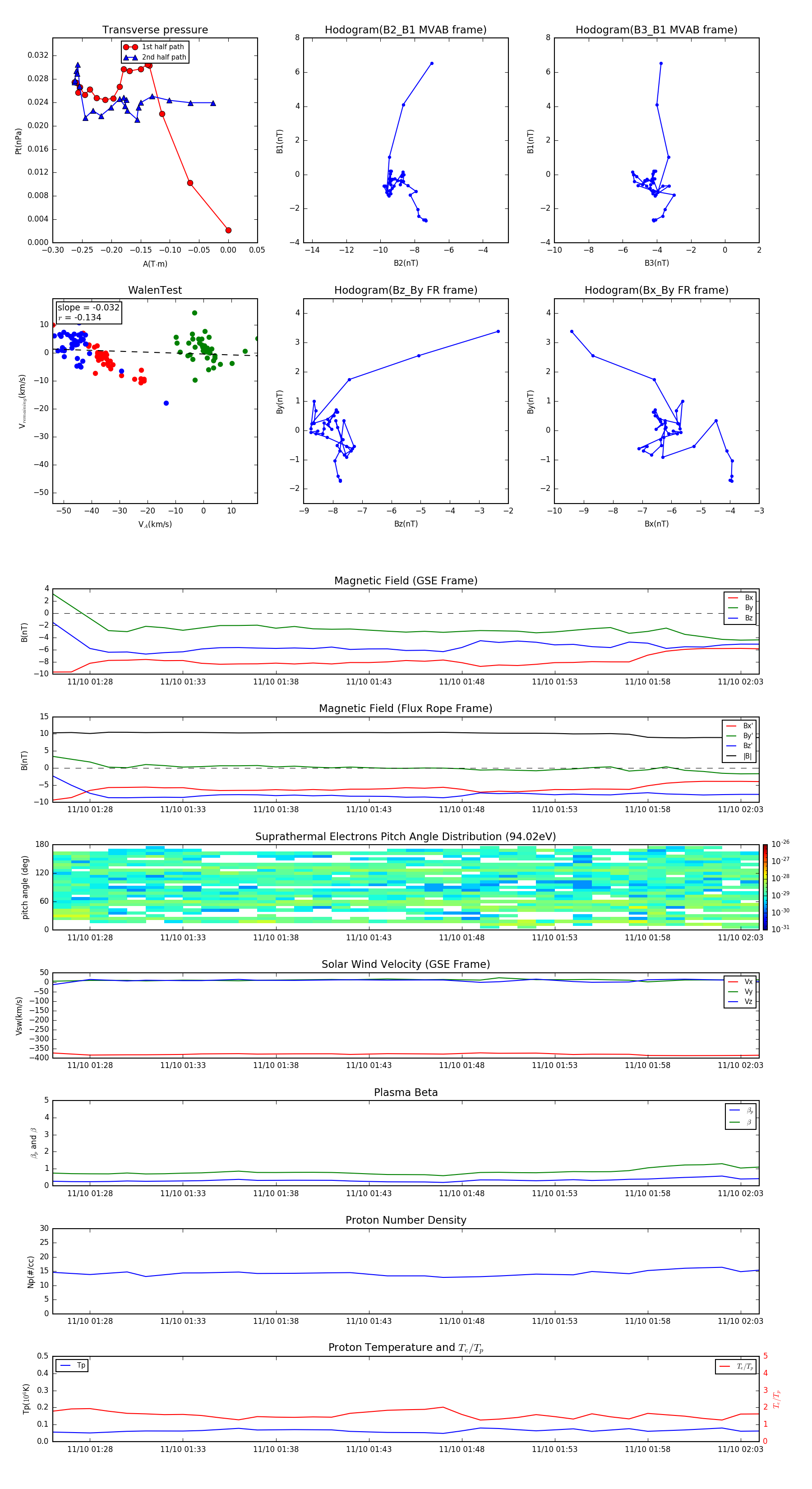Click the 'B3(nT)' x-axis label

tap(656, 263)
